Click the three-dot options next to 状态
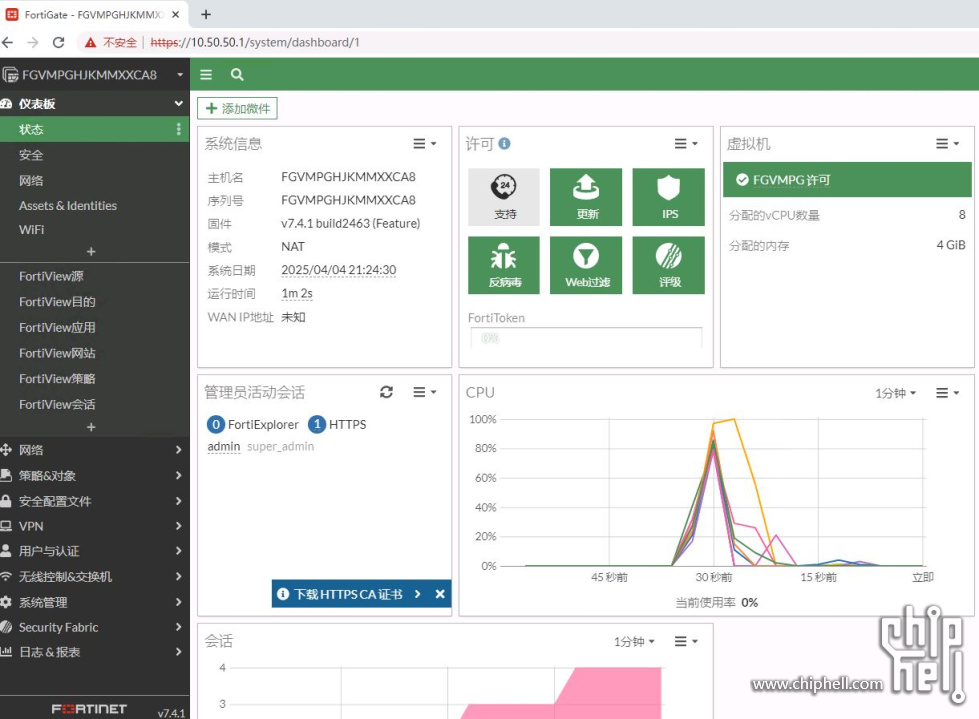 tap(179, 129)
